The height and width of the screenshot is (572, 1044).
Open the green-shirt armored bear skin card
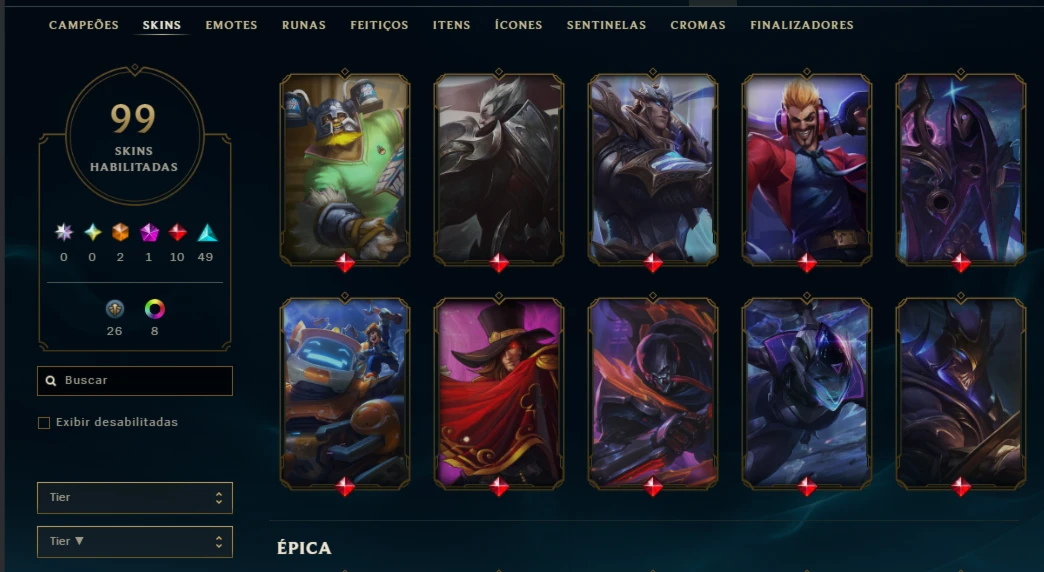coord(345,169)
